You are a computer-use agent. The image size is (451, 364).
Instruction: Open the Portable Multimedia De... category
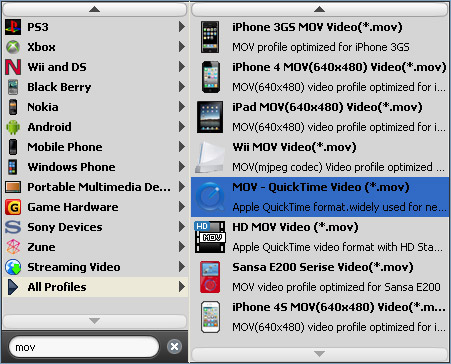(x=95, y=187)
